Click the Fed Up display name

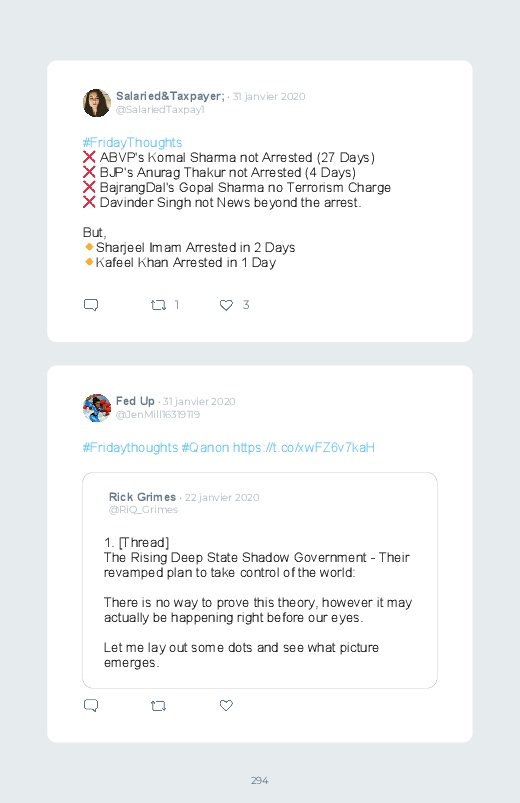point(135,401)
